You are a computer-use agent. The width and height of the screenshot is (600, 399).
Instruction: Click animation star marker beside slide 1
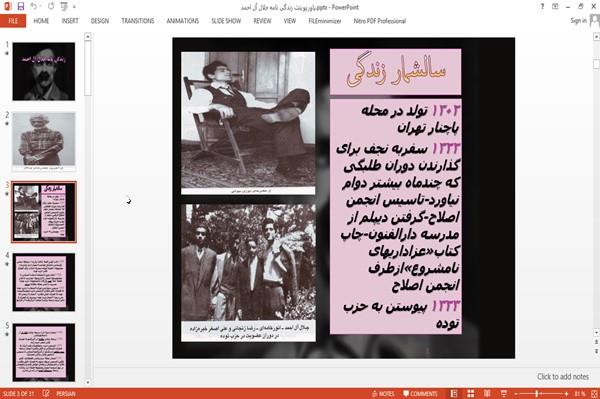pos(7,53)
